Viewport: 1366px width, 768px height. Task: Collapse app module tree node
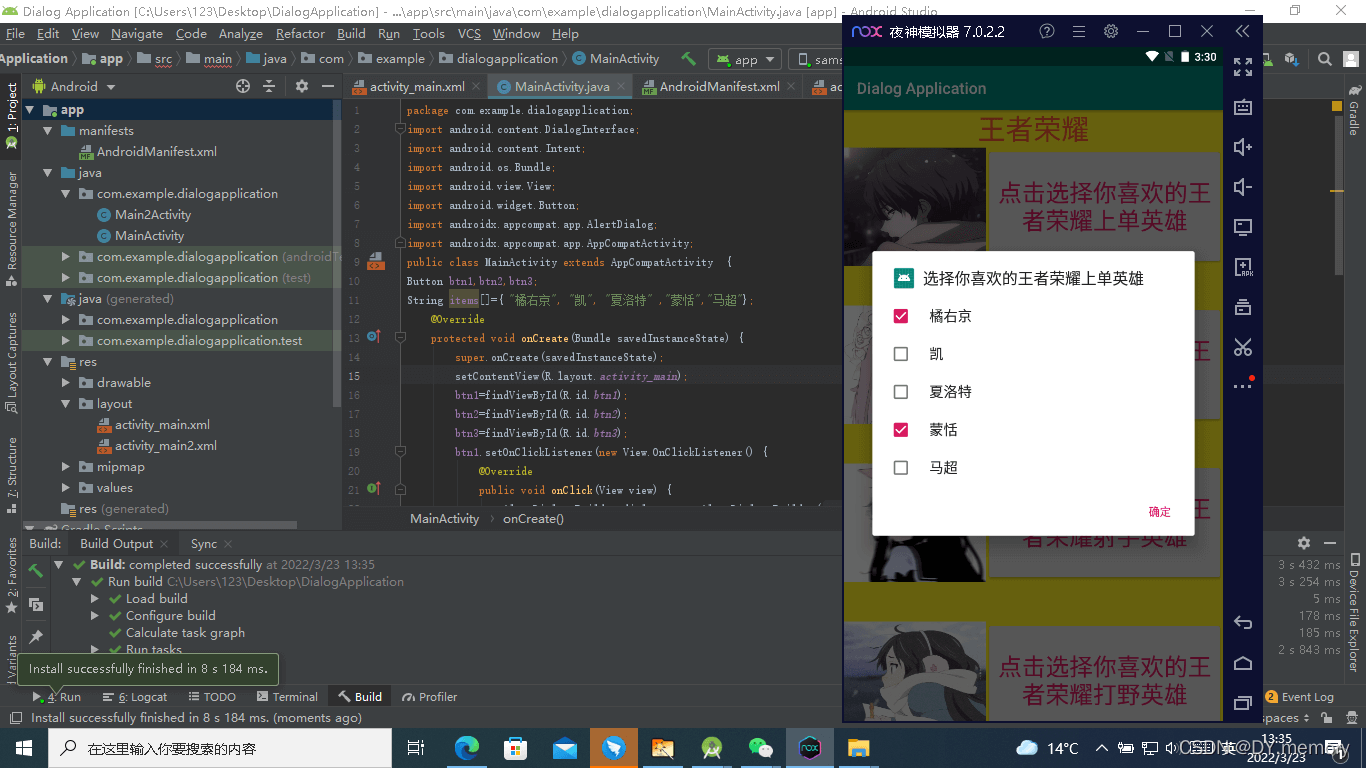29,110
